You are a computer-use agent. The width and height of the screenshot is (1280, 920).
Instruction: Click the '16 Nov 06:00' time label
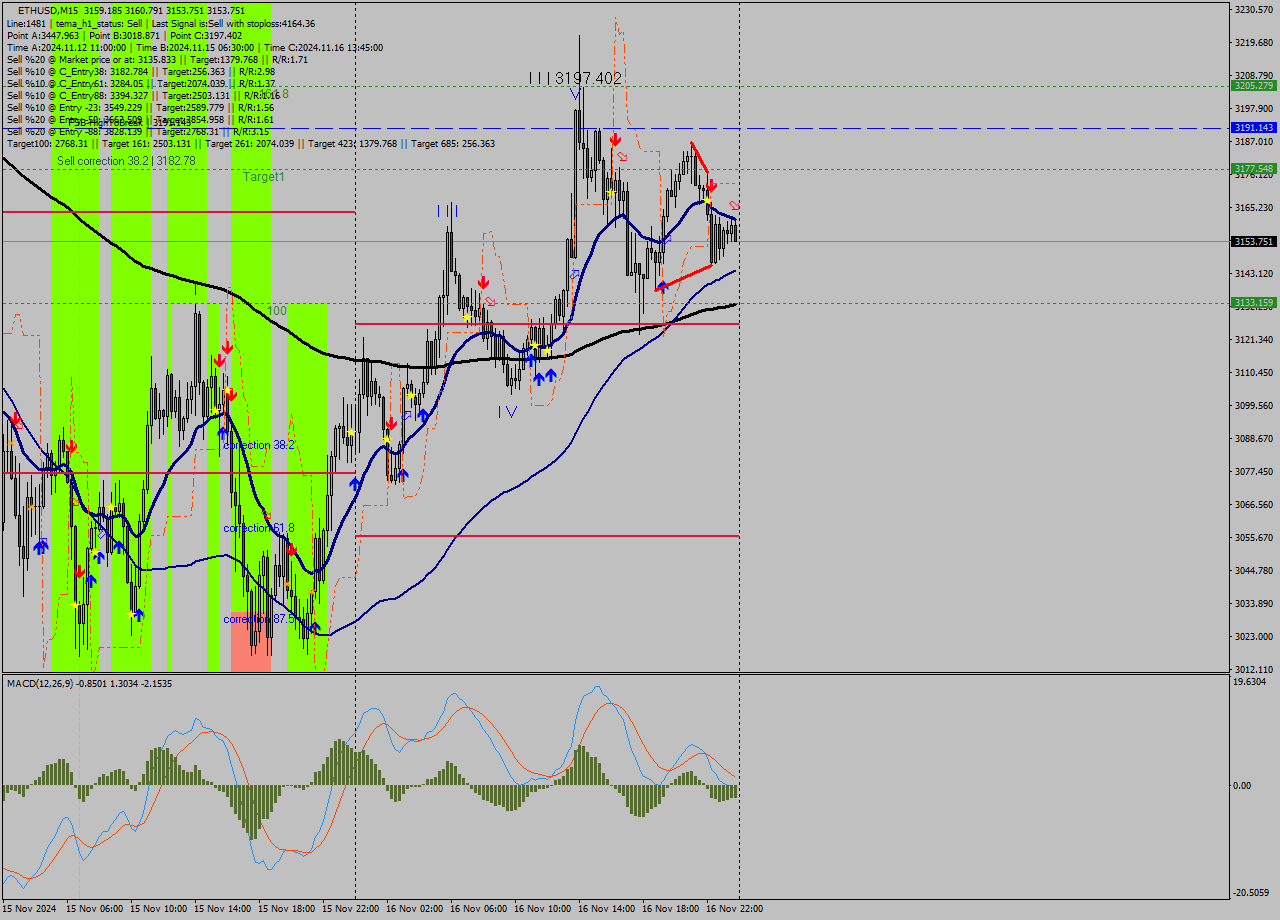point(478,909)
